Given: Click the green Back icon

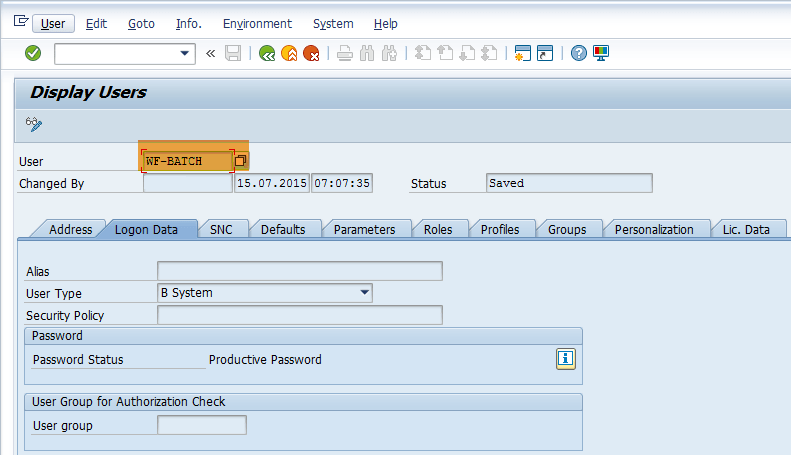Looking at the screenshot, I should tap(267, 53).
